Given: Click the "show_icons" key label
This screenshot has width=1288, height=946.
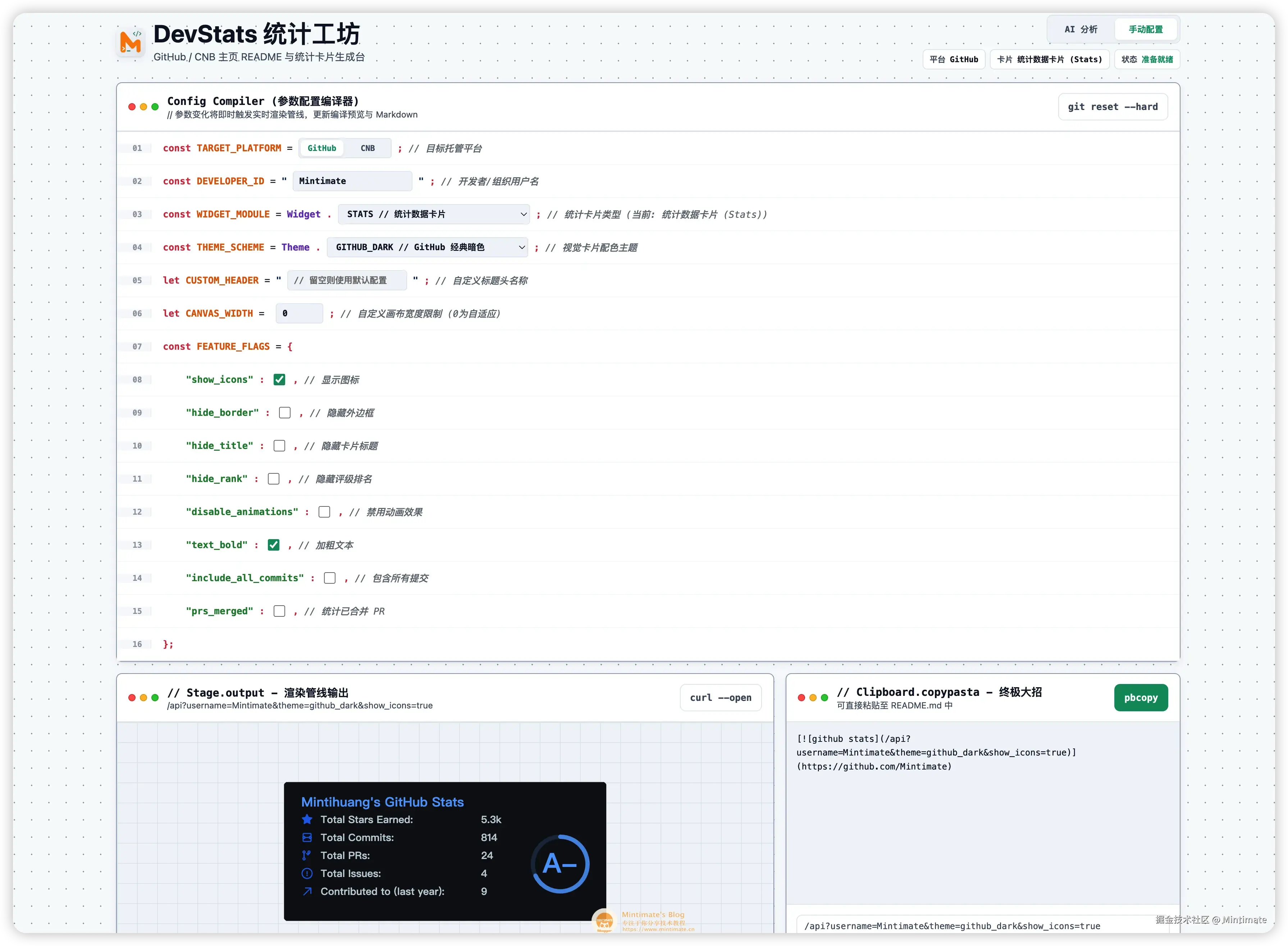Looking at the screenshot, I should tap(219, 380).
